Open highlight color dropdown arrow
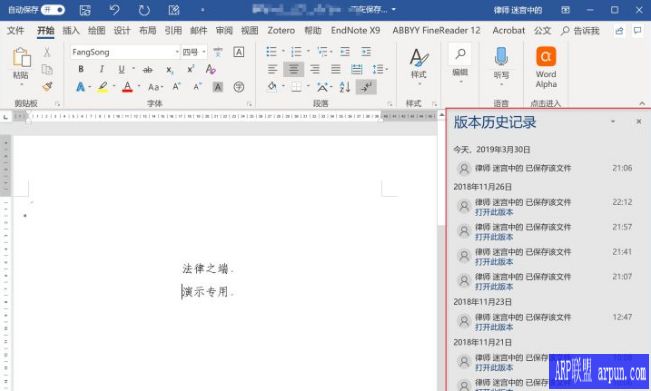 pyautogui.click(x=114, y=86)
